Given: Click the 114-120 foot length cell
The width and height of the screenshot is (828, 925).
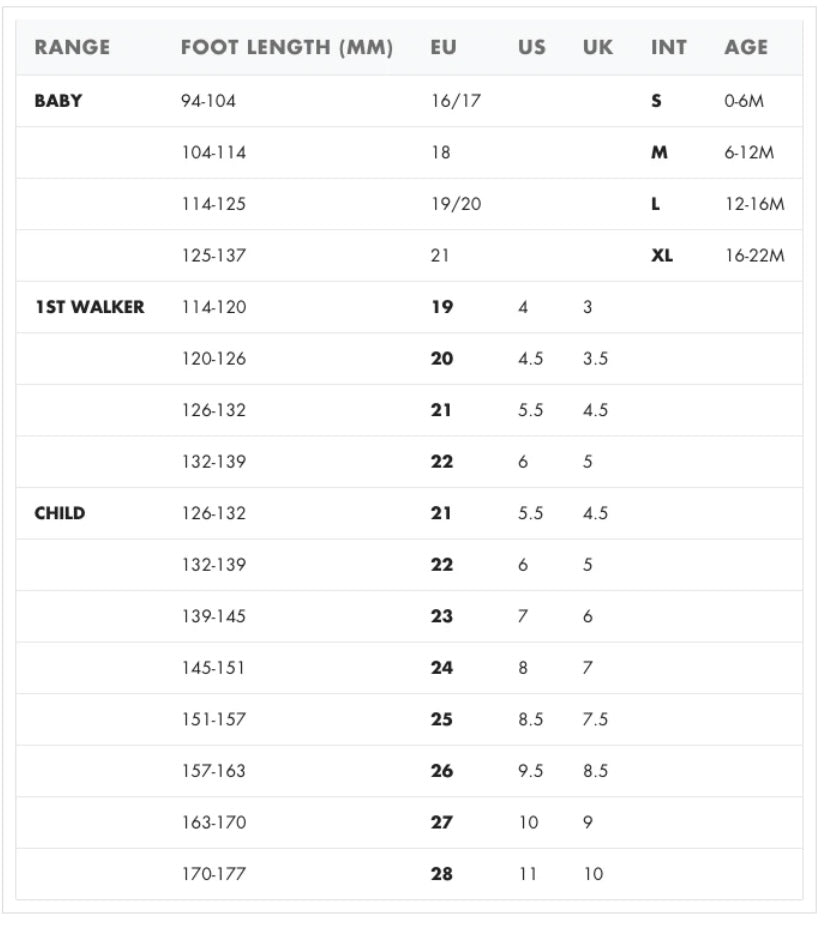Looking at the screenshot, I should coord(213,307).
